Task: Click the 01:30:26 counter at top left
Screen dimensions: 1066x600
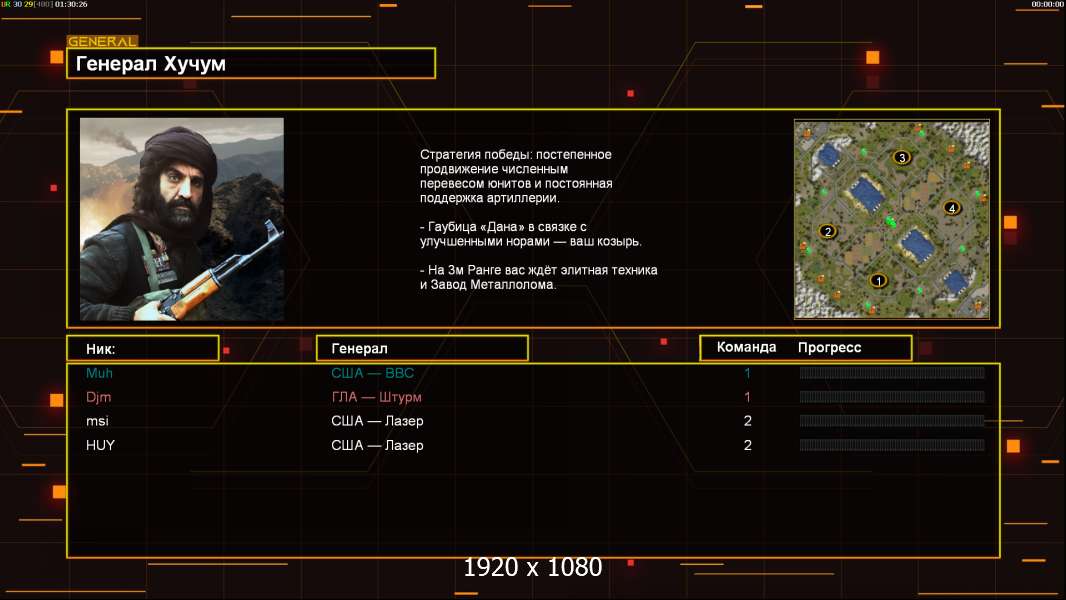Action: click(x=71, y=4)
